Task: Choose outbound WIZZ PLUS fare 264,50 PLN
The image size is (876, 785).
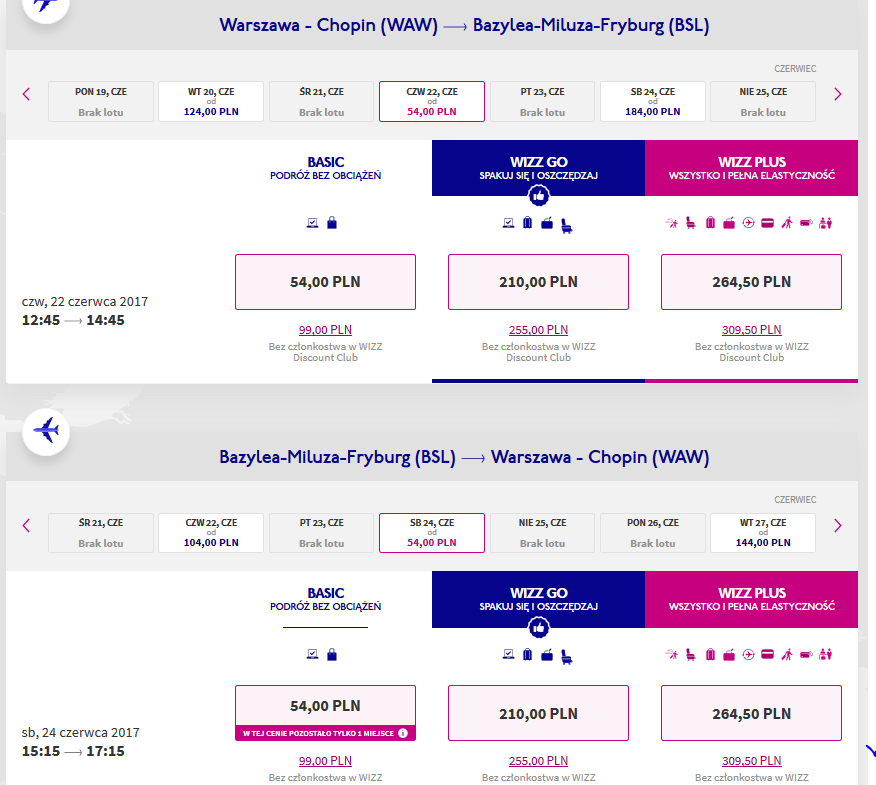Action: (x=751, y=282)
